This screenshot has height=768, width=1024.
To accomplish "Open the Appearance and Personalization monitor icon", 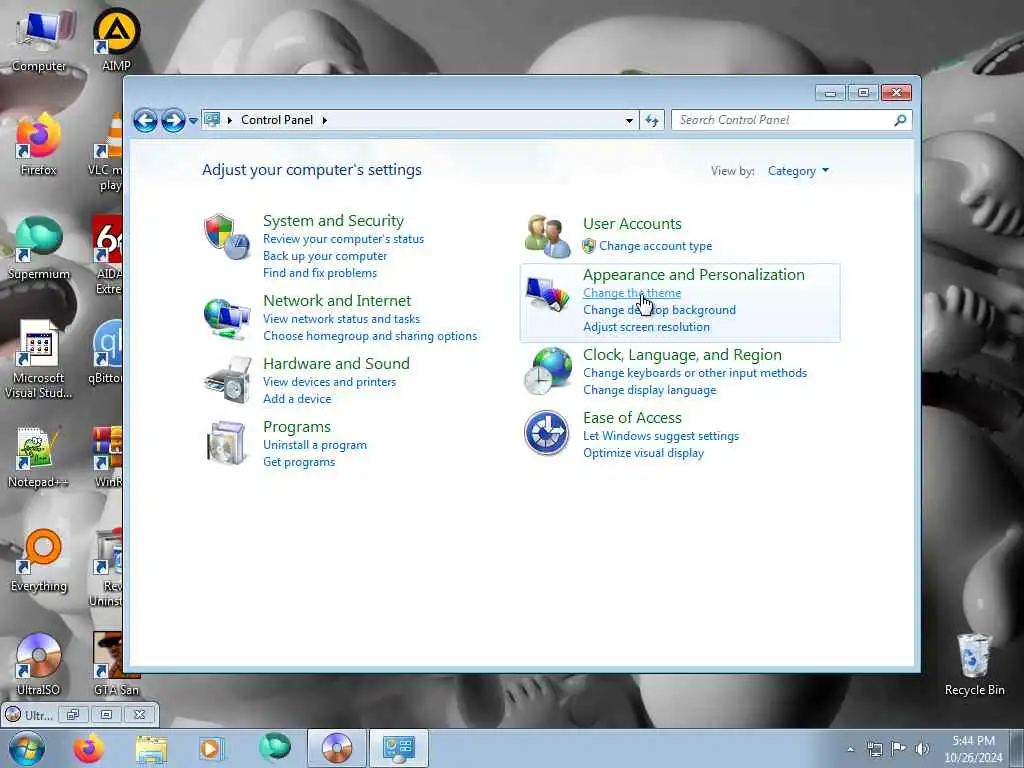I will [x=547, y=294].
